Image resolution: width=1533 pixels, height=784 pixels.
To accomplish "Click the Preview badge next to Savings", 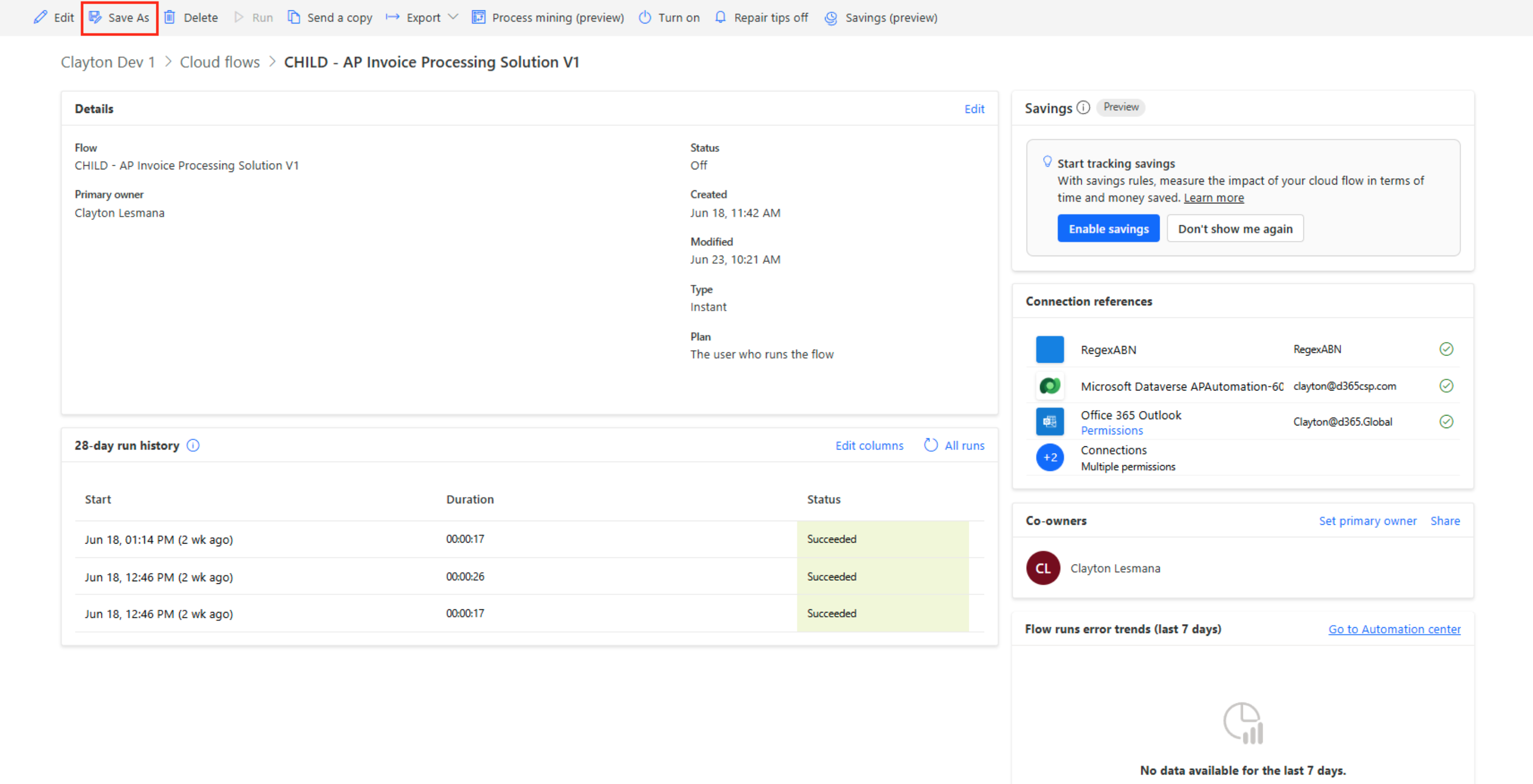I will (1120, 107).
